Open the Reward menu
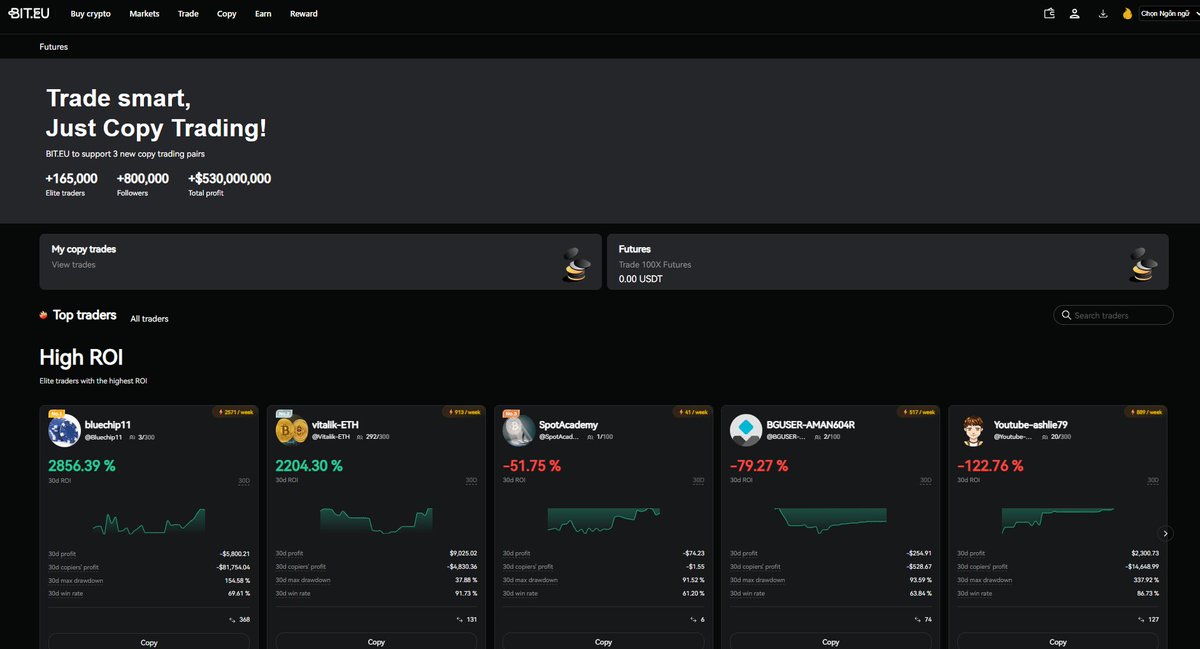 click(x=304, y=14)
